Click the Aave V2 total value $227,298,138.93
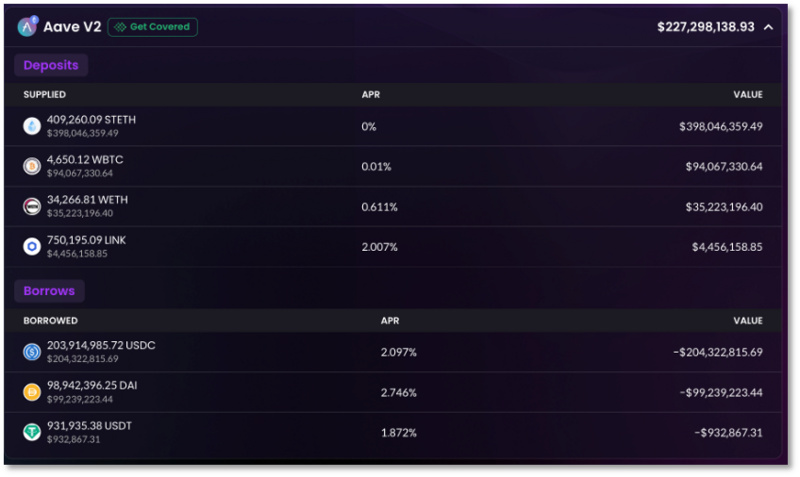The width and height of the screenshot is (800, 477). pos(706,27)
